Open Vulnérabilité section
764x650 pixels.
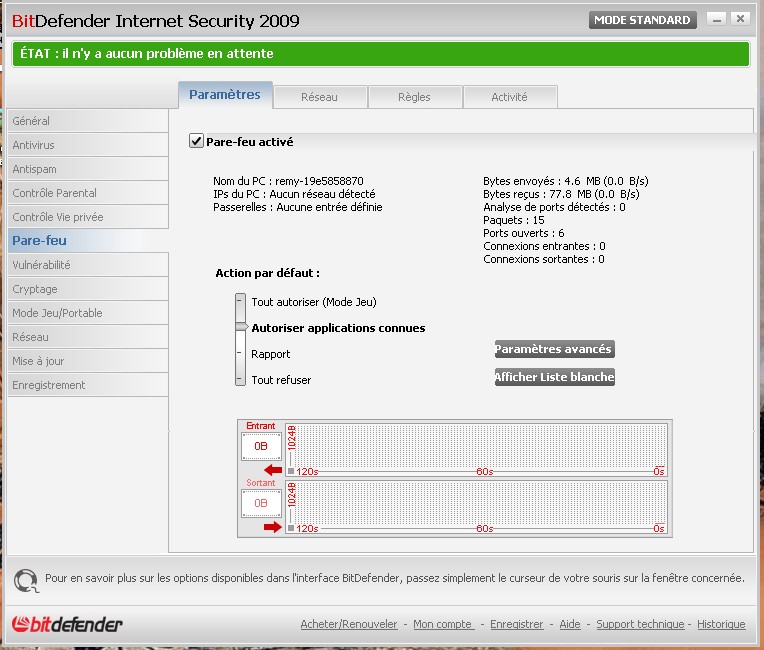88,265
